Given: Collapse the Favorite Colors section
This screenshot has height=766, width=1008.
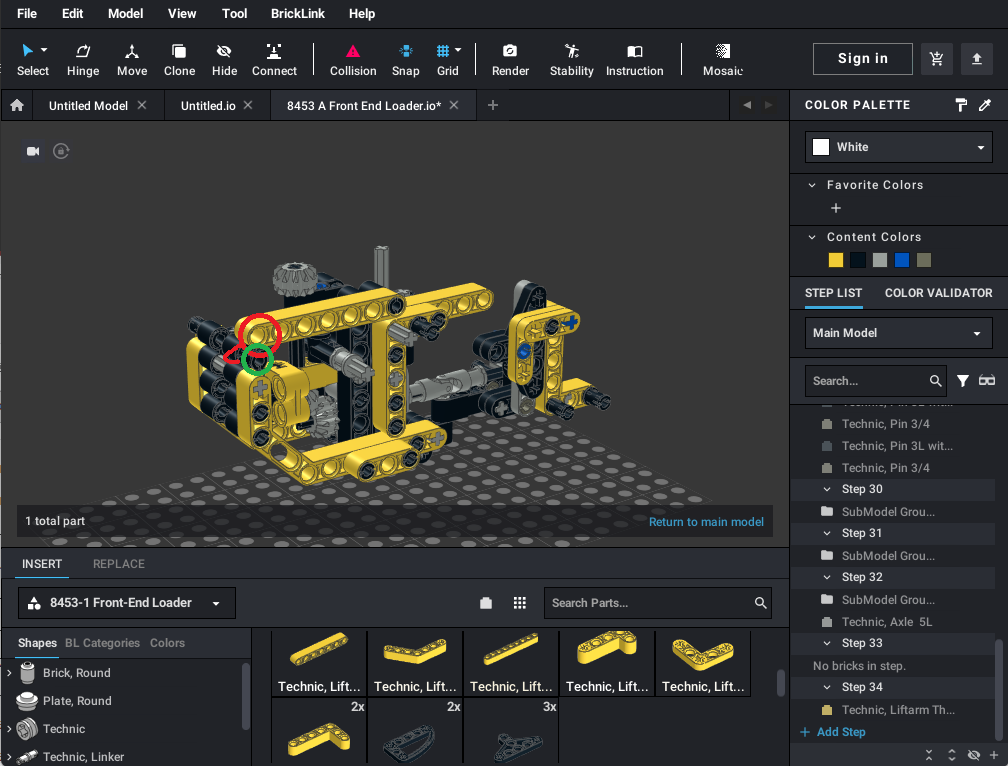Looking at the screenshot, I should coord(812,185).
